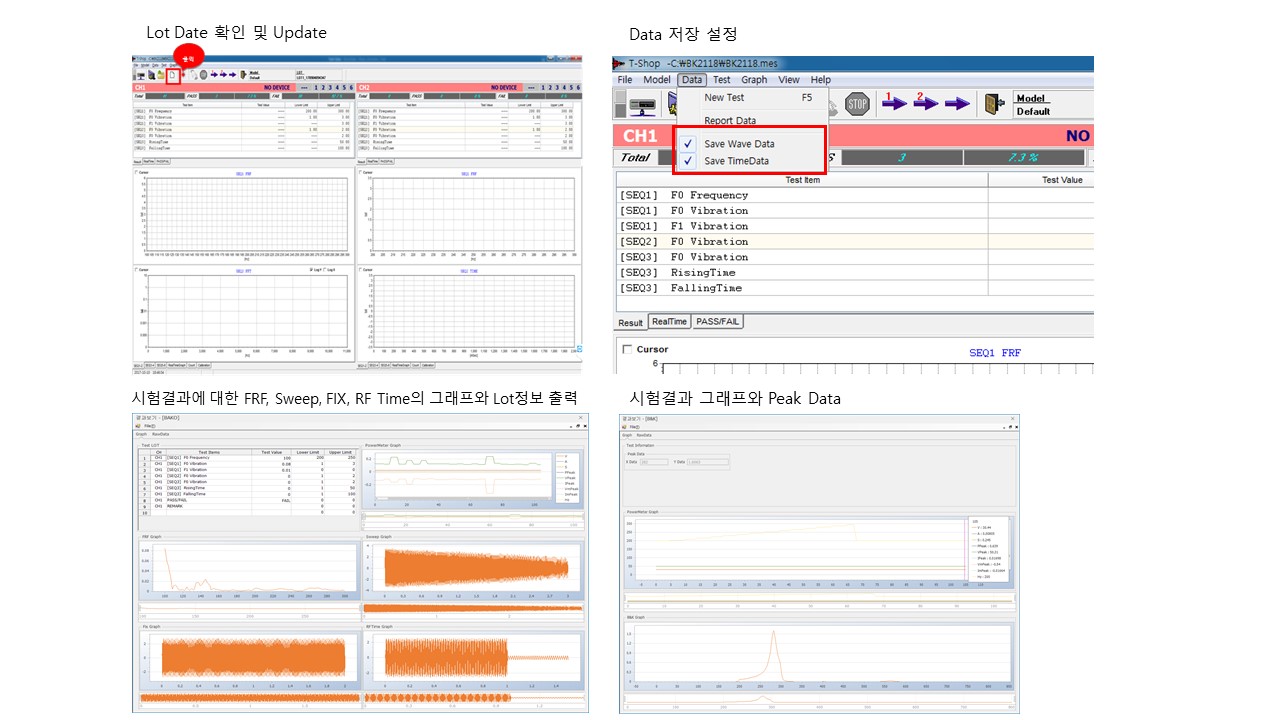Viewport: 1280px width, 720px height.
Task: Toggle the Log X checkbox on CH1 FFT graph
Action: [x=325, y=269]
